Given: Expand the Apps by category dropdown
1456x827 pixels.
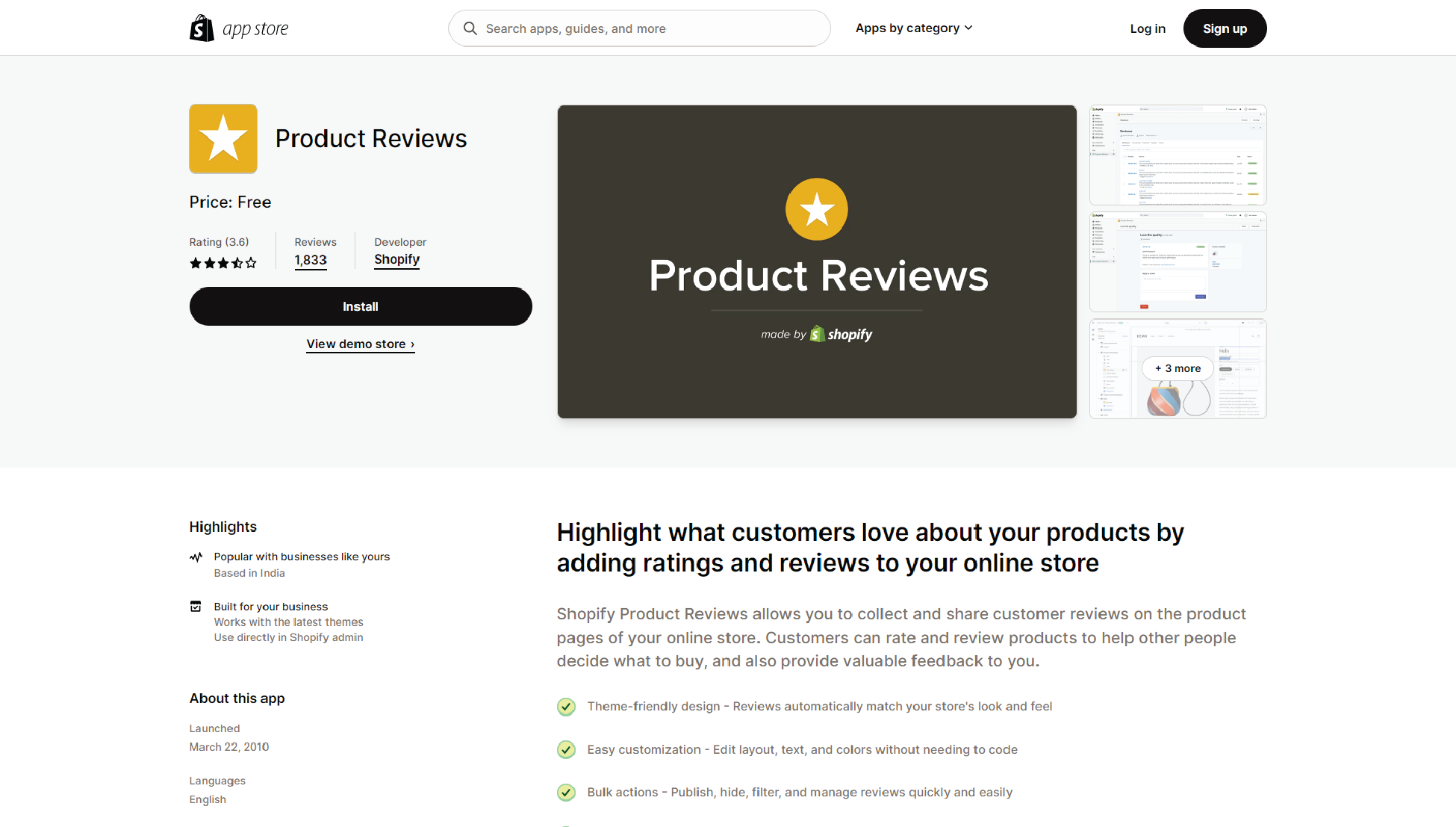Looking at the screenshot, I should click(x=907, y=28).
